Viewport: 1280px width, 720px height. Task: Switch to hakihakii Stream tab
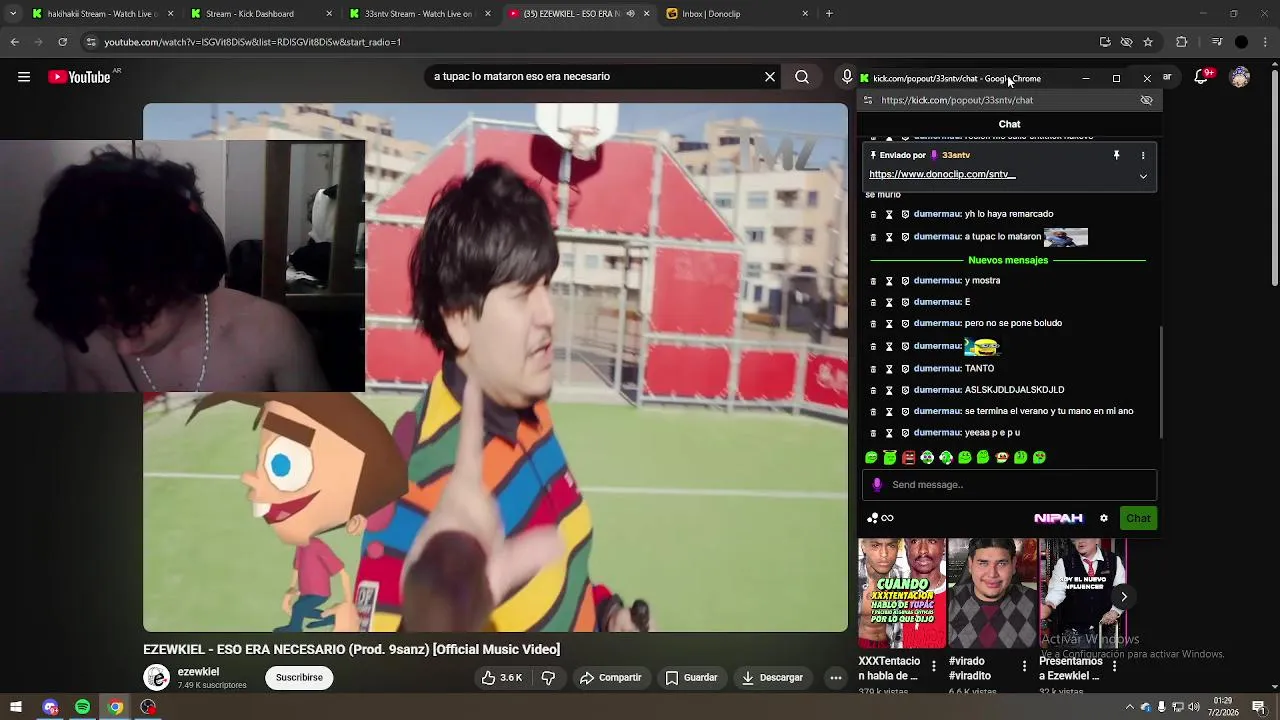[101, 14]
